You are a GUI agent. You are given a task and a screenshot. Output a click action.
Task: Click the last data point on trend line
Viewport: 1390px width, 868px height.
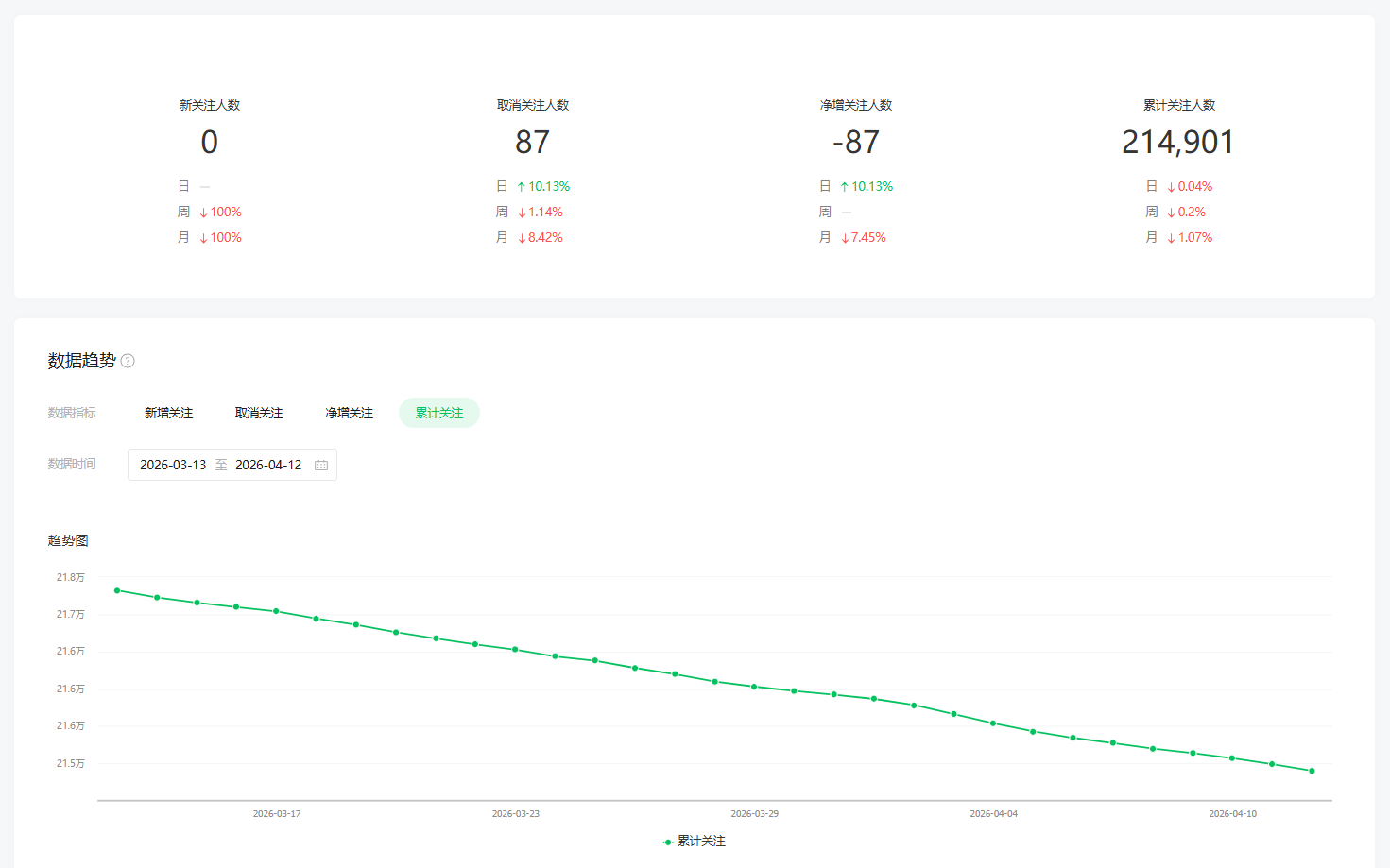click(x=1312, y=771)
